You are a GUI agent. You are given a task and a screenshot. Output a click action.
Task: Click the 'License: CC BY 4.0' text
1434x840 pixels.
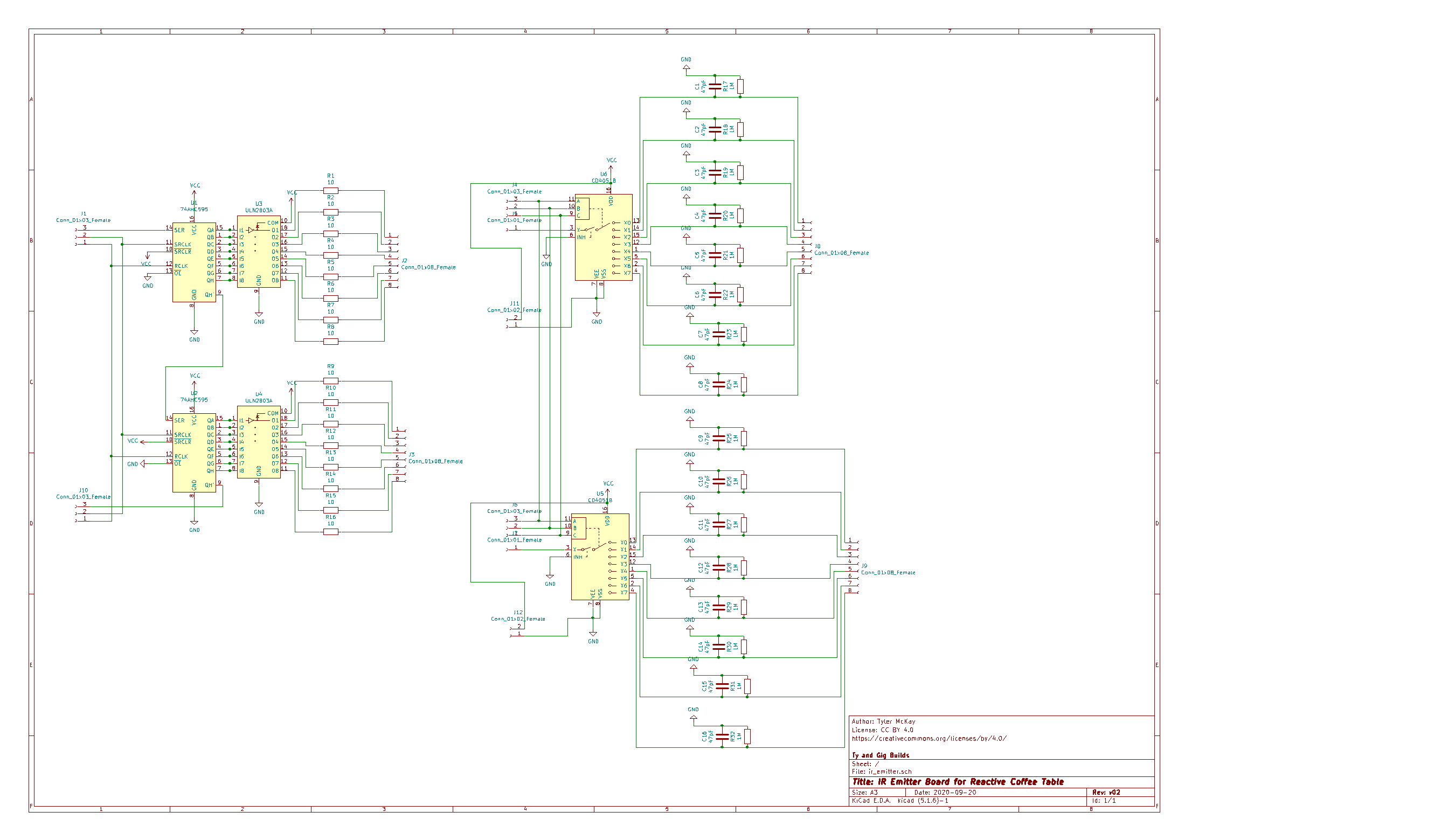pyautogui.click(x=882, y=730)
